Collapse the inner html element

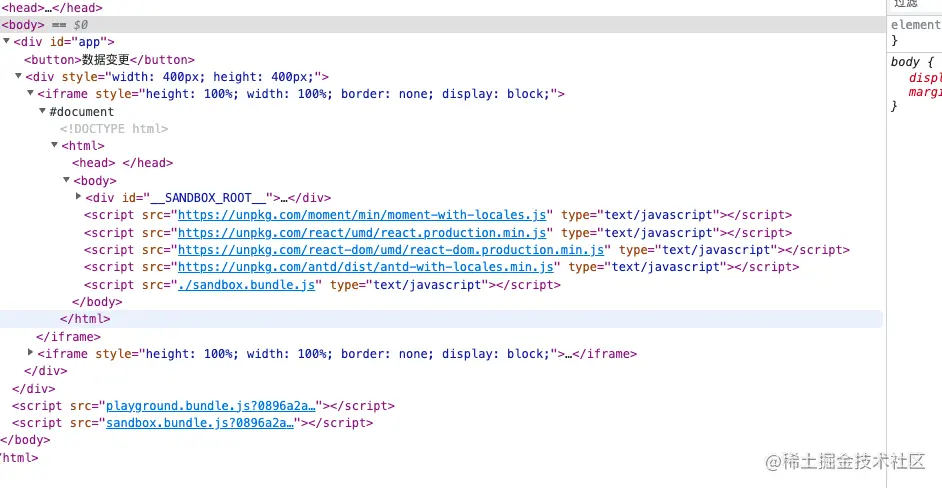pos(54,145)
